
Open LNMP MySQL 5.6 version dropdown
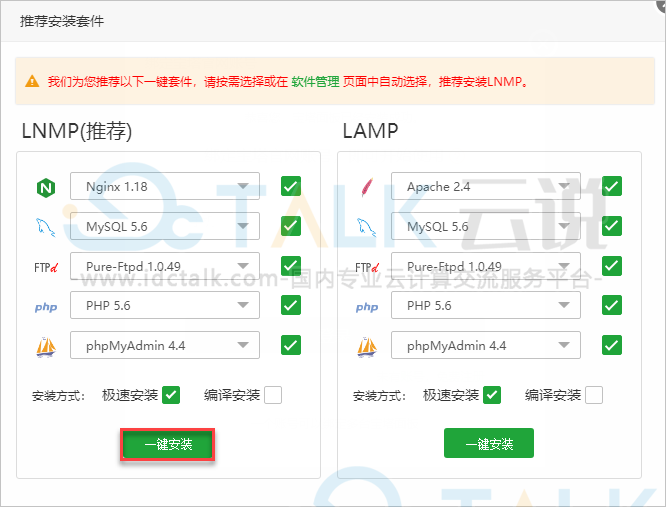(165, 226)
